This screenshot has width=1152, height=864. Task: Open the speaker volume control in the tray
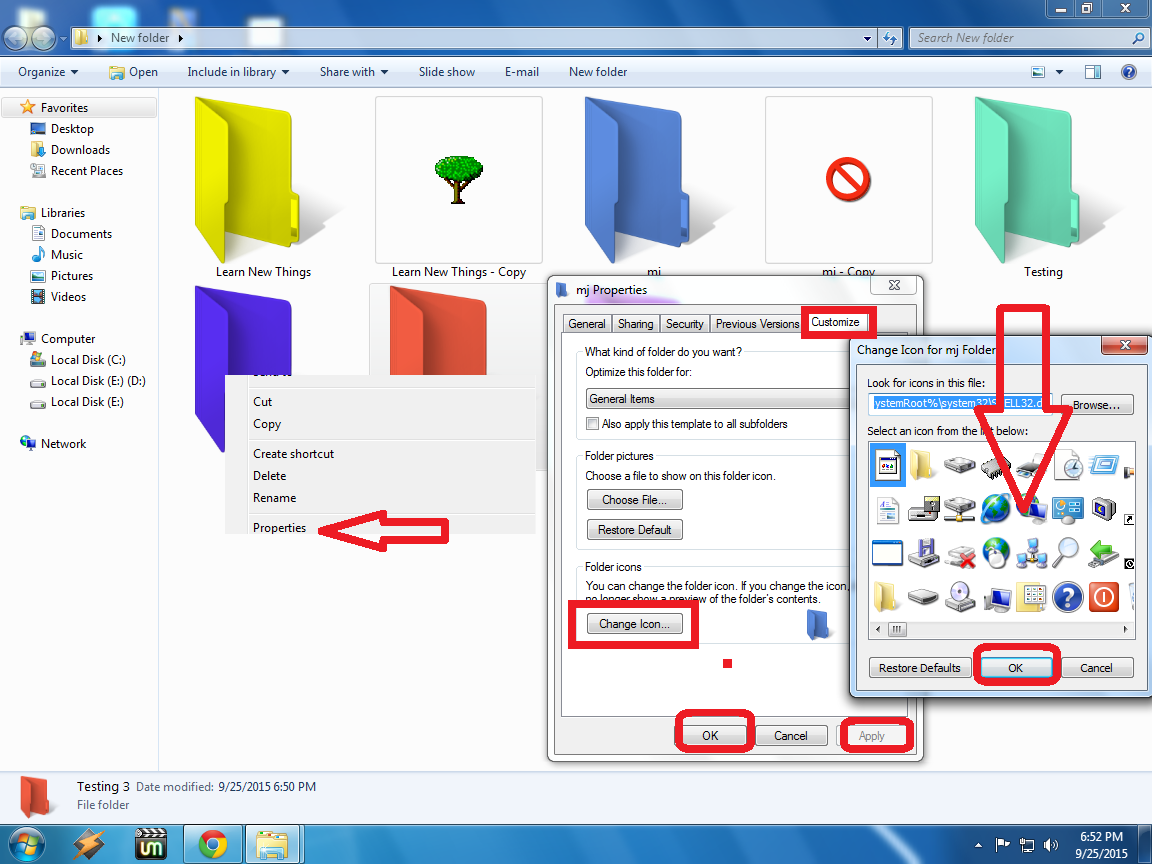tap(1052, 844)
